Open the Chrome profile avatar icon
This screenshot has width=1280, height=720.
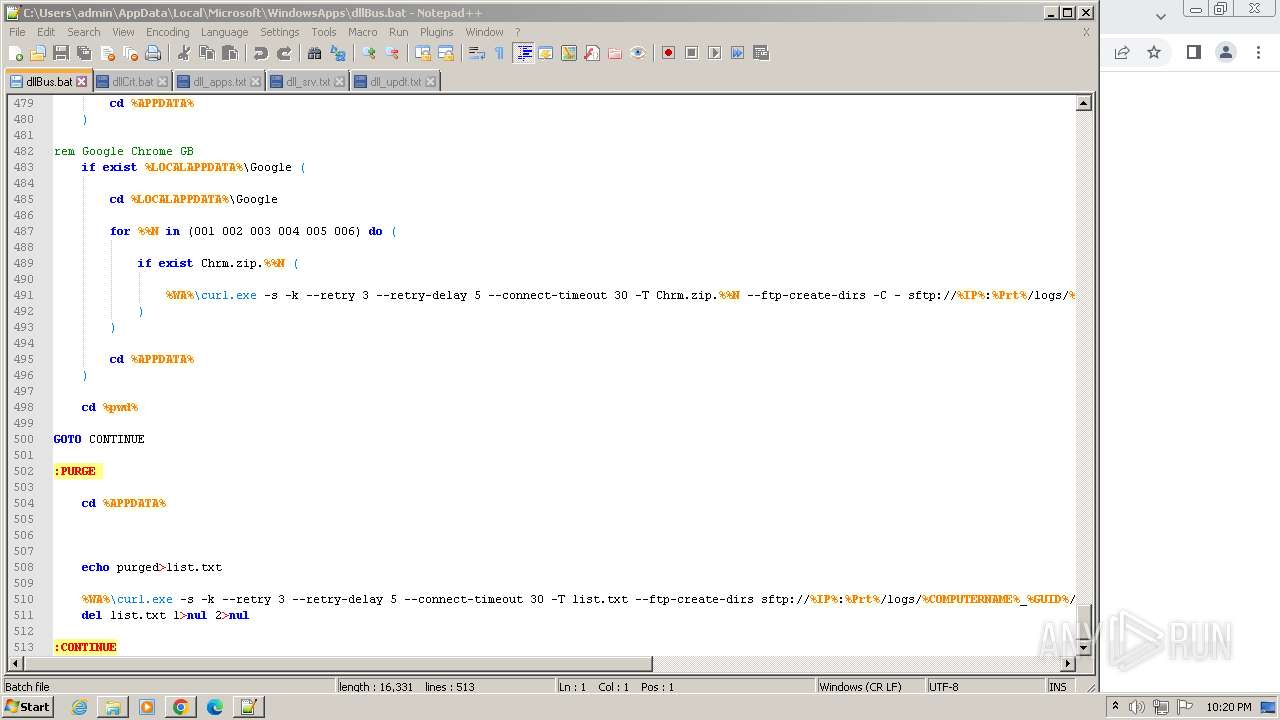coord(1226,52)
